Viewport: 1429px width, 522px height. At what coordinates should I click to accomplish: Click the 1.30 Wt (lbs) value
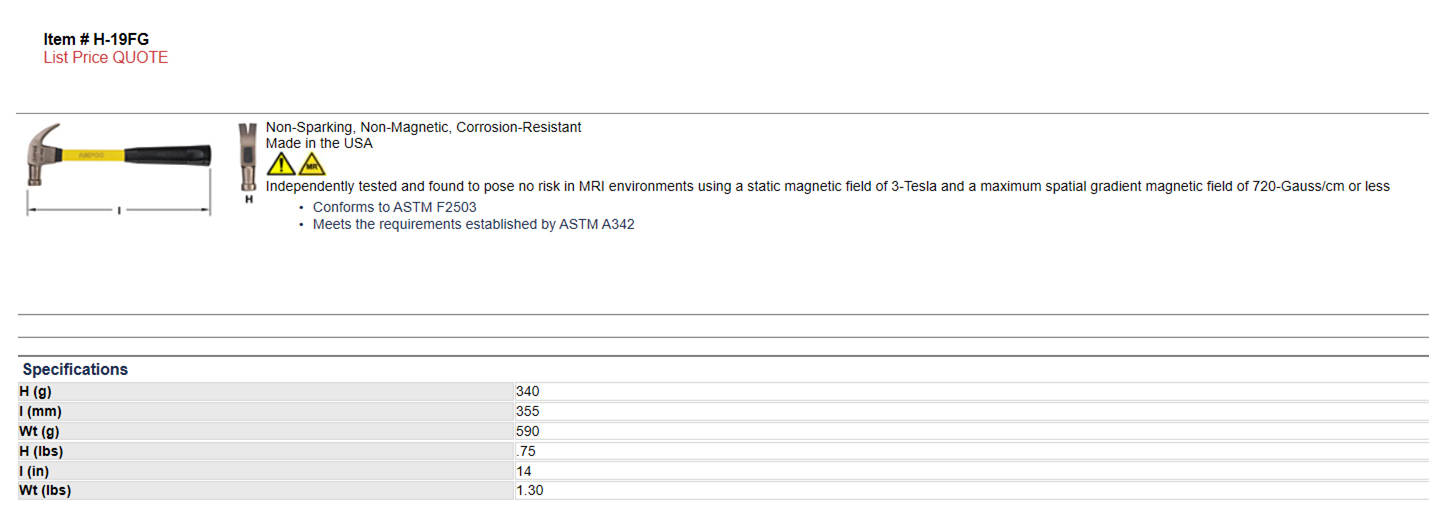pos(530,491)
